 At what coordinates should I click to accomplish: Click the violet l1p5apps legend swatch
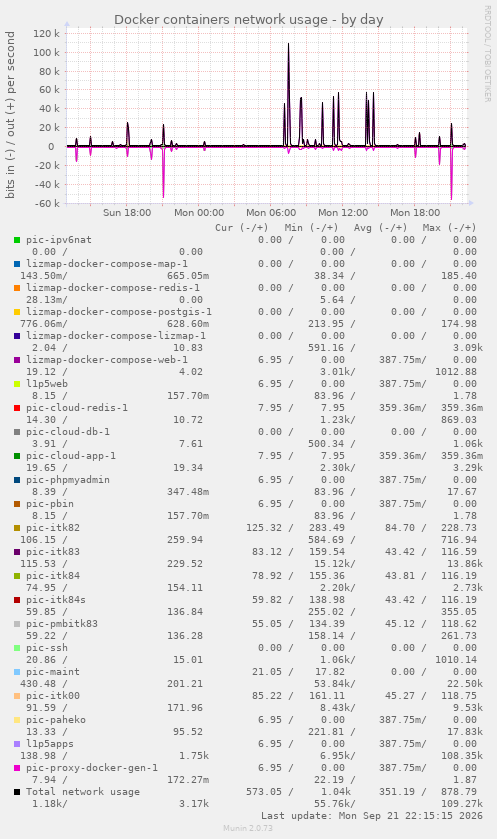(x=17, y=744)
